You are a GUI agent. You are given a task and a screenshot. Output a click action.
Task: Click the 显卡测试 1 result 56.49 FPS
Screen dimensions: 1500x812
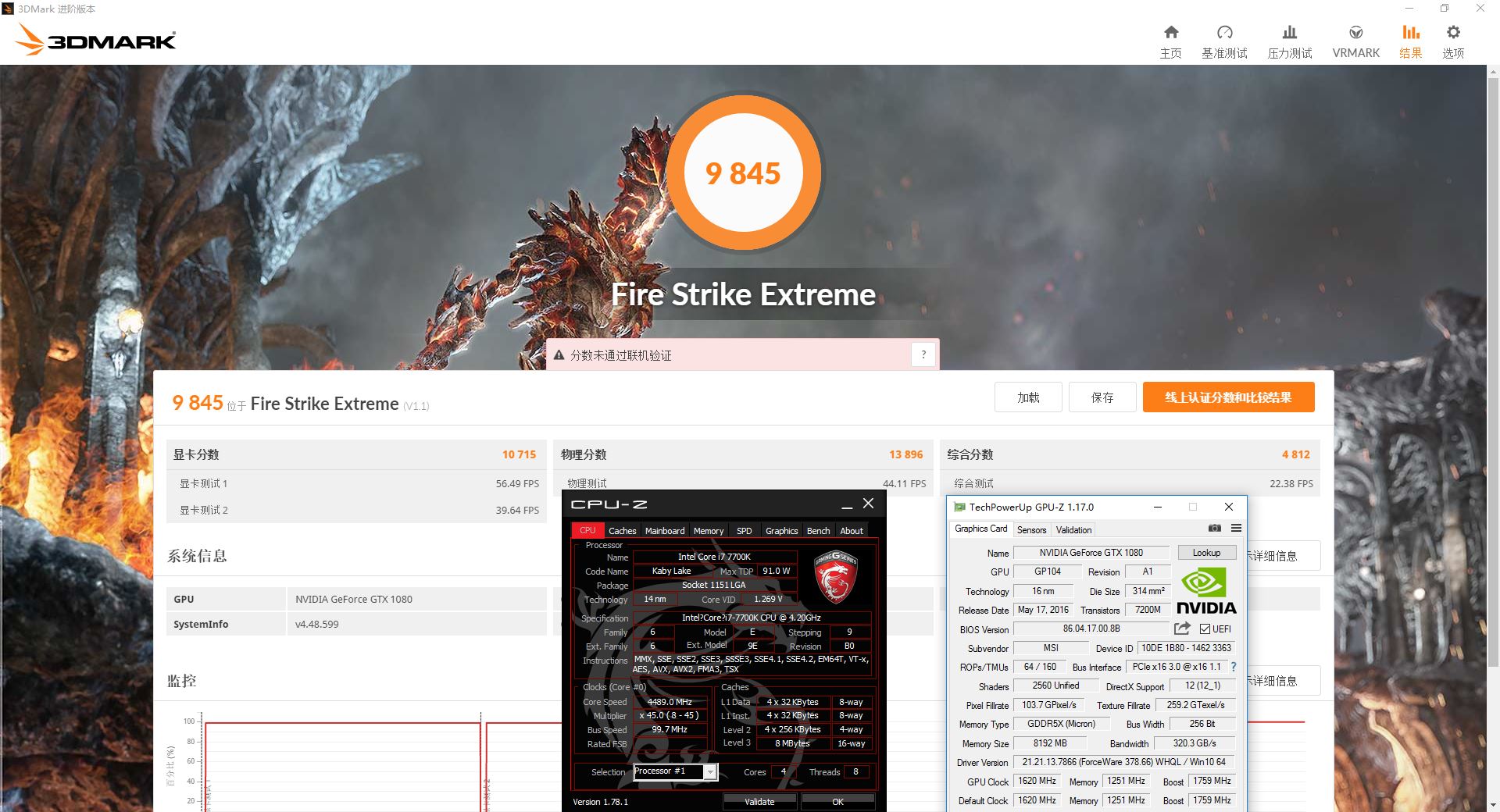pyautogui.click(x=517, y=483)
